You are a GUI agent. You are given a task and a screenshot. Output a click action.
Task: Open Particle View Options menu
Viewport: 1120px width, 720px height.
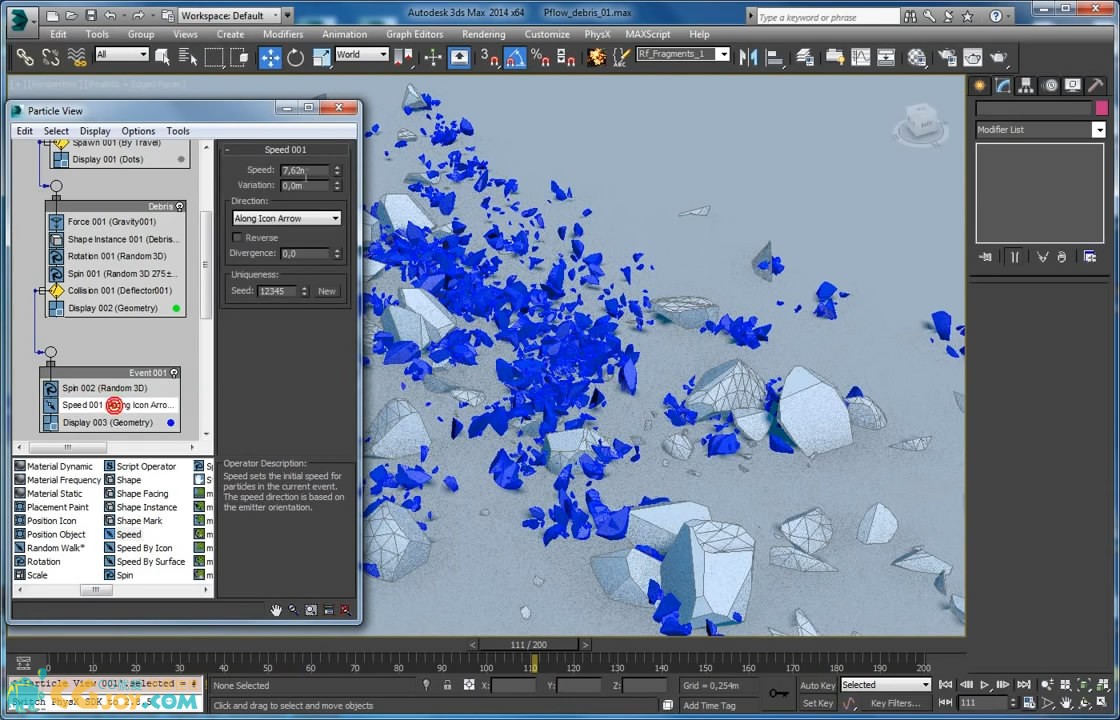click(x=138, y=131)
